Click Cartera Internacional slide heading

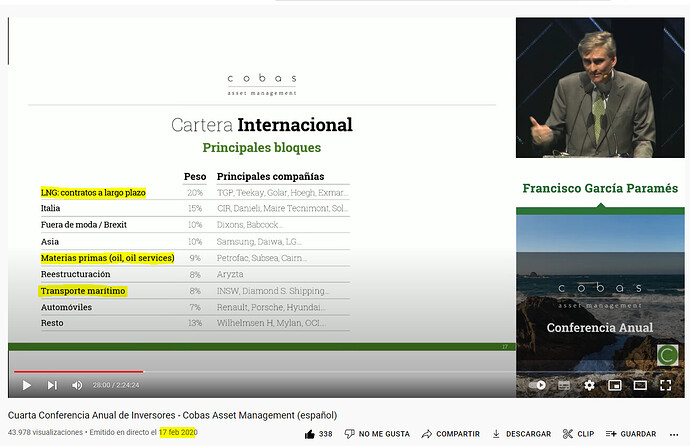pos(262,125)
